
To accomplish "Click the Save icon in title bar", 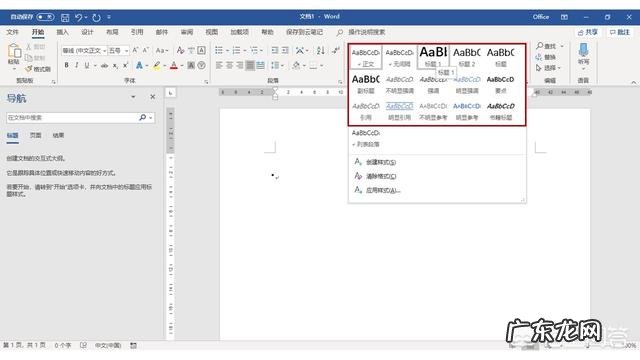I will point(65,17).
